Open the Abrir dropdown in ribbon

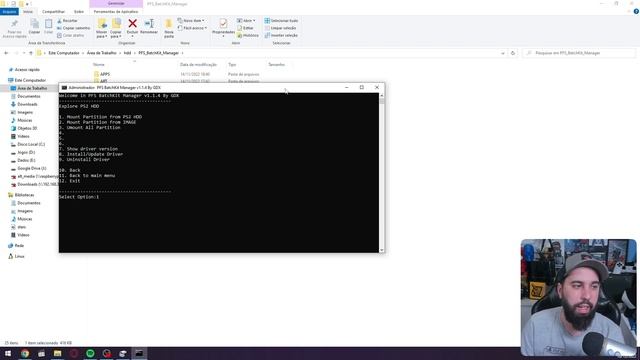[246, 20]
